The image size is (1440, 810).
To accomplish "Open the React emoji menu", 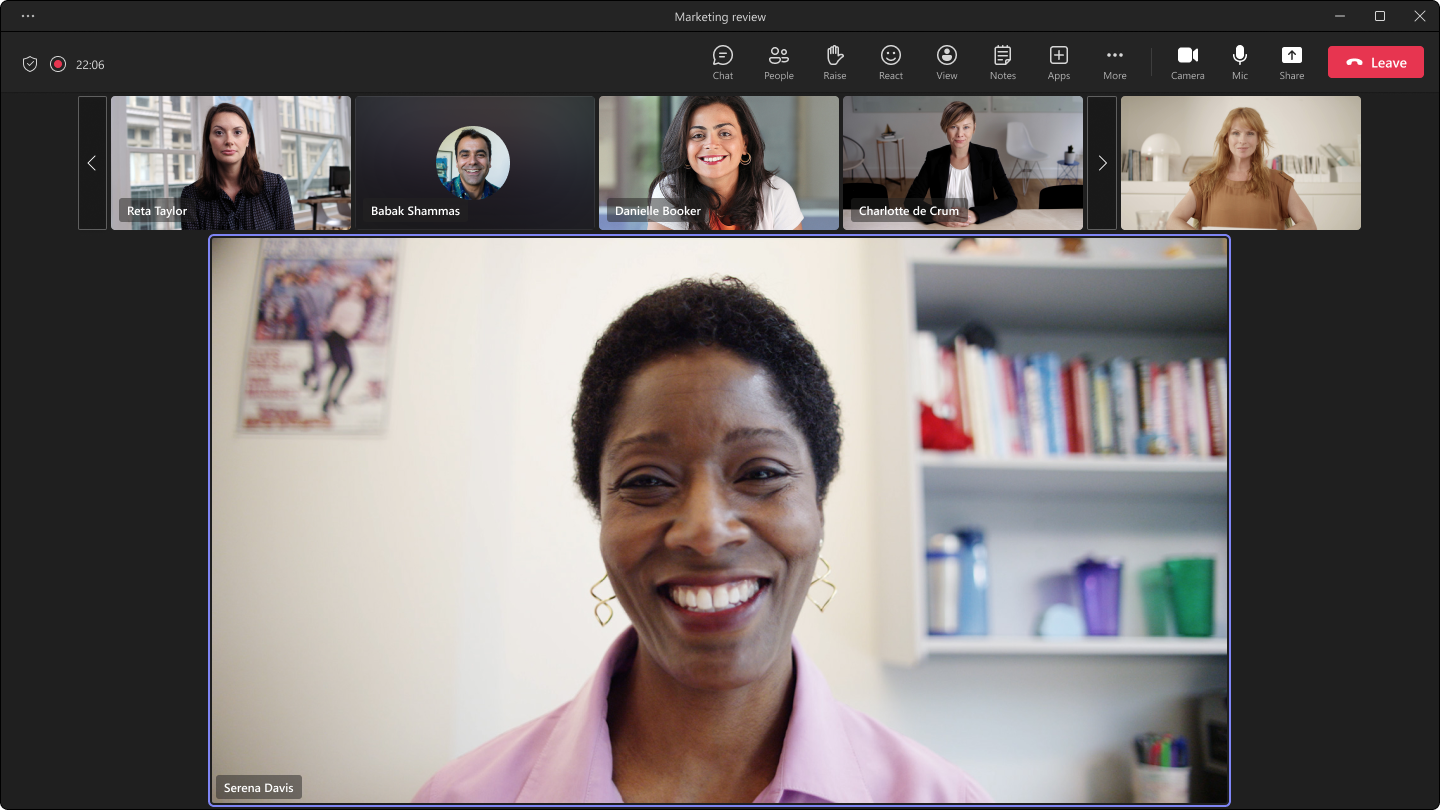I will [890, 61].
